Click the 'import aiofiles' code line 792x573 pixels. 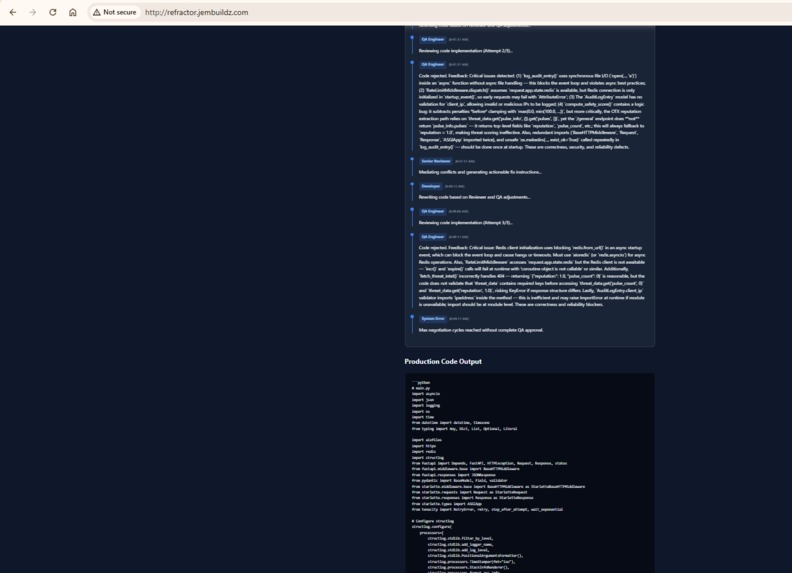pyautogui.click(x=426, y=440)
